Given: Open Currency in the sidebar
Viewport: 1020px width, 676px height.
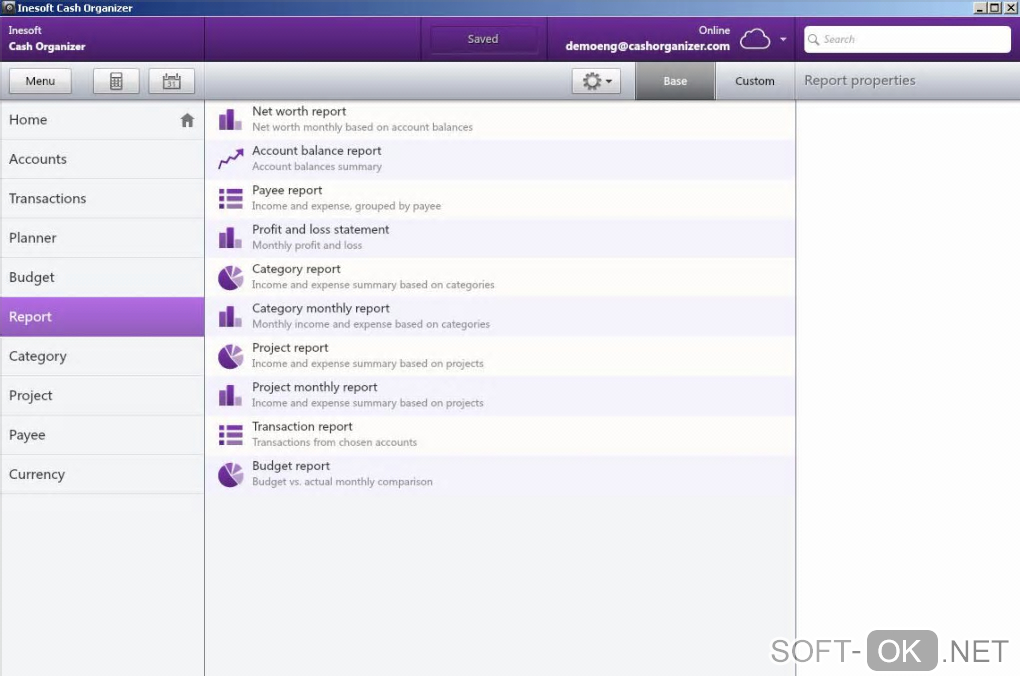Looking at the screenshot, I should click(102, 474).
